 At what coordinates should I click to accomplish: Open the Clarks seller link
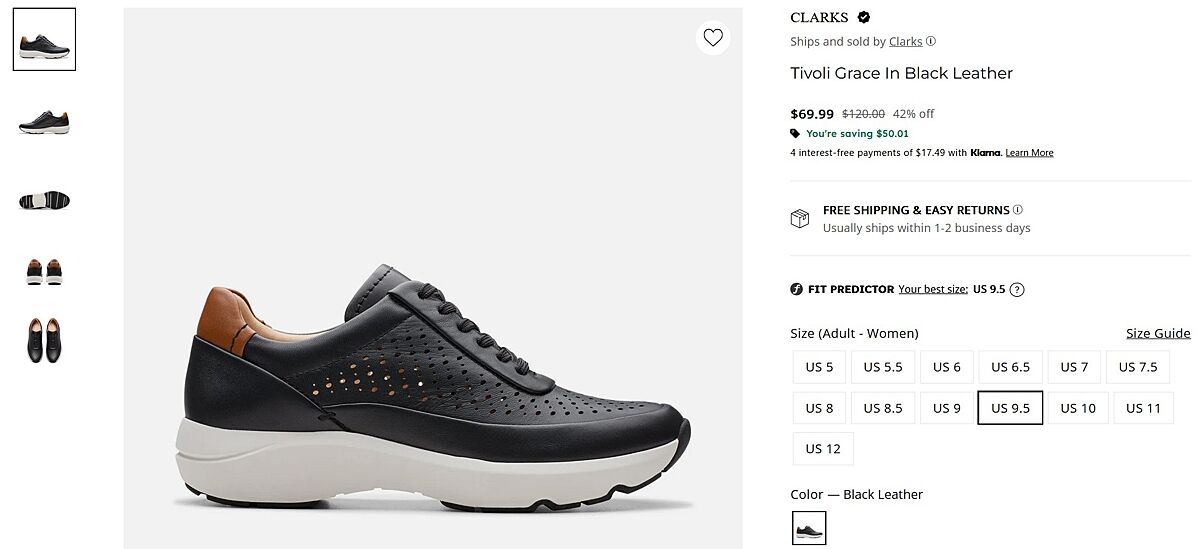(x=905, y=42)
